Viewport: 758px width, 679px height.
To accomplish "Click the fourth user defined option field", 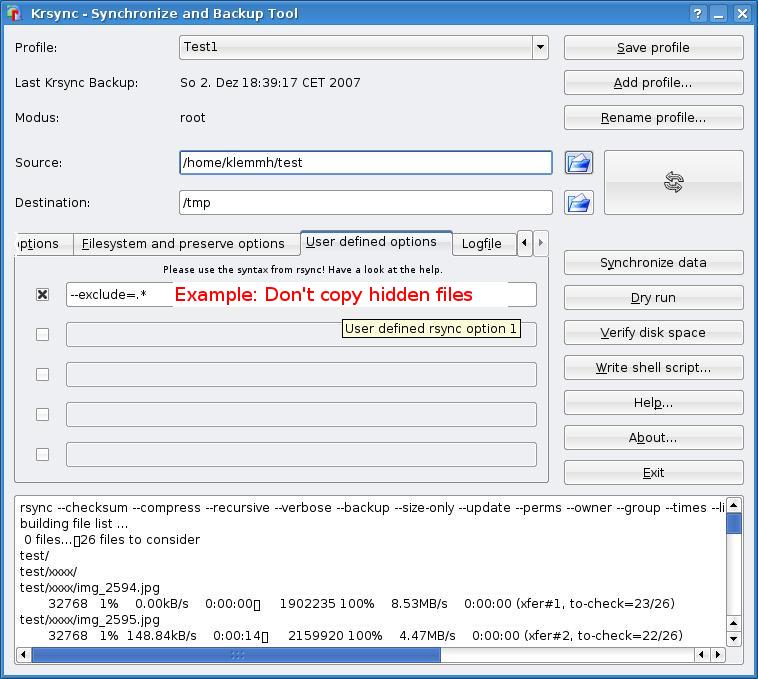I will 301,415.
